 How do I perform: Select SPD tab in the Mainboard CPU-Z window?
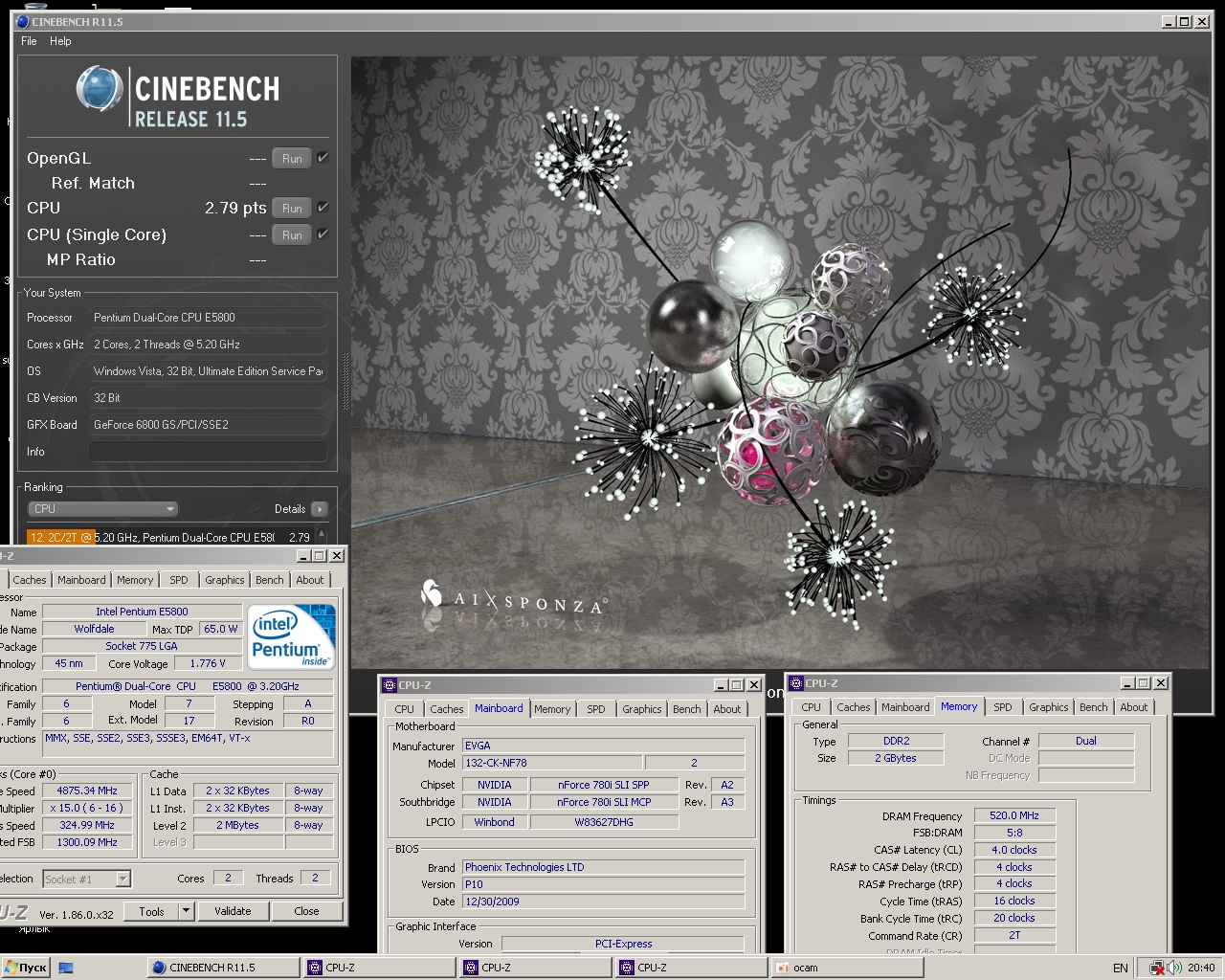click(596, 709)
